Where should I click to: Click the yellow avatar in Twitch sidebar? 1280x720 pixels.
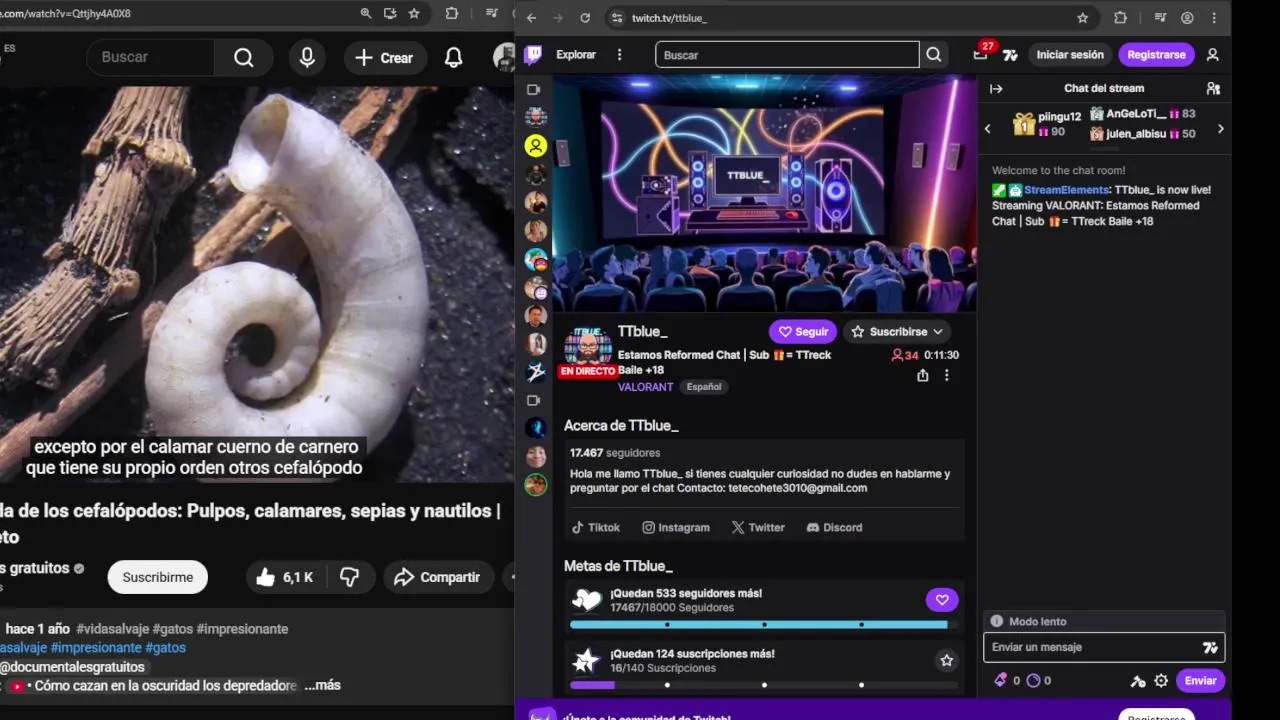click(x=536, y=146)
